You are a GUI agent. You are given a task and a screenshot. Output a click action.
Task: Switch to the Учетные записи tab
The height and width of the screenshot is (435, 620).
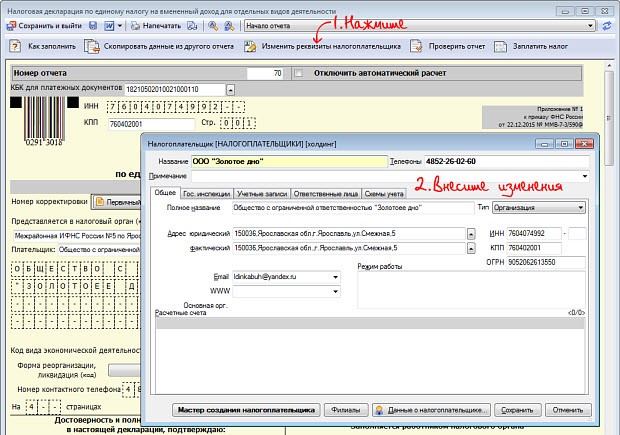pyautogui.click(x=262, y=194)
